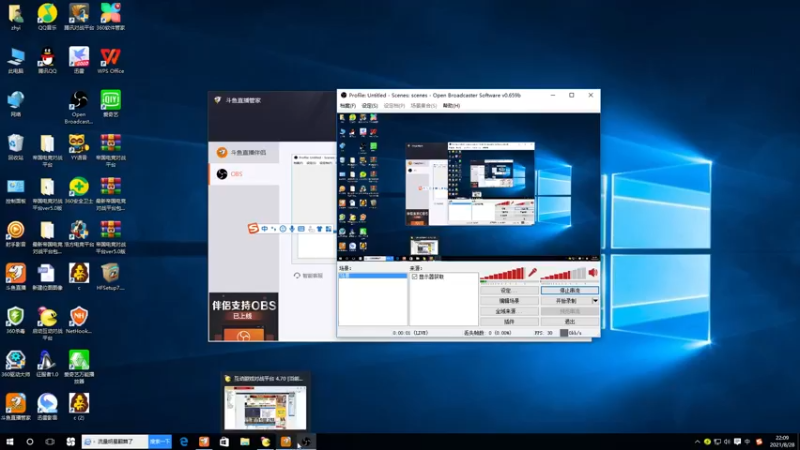800x450 pixels.
Task: Click the taskbar window preview thumbnail
Action: click(265, 408)
